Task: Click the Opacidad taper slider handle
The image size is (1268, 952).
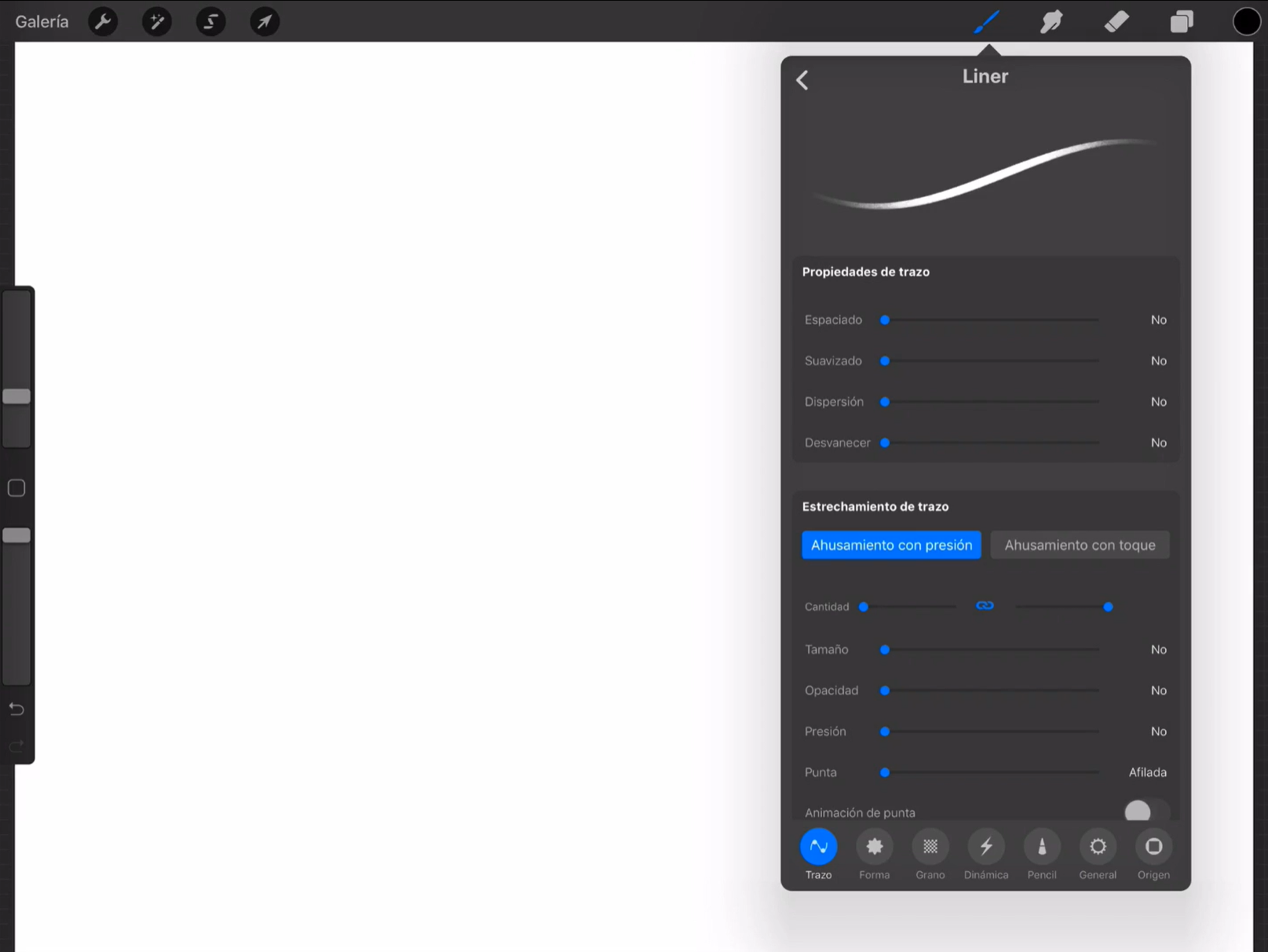Action: pos(885,691)
